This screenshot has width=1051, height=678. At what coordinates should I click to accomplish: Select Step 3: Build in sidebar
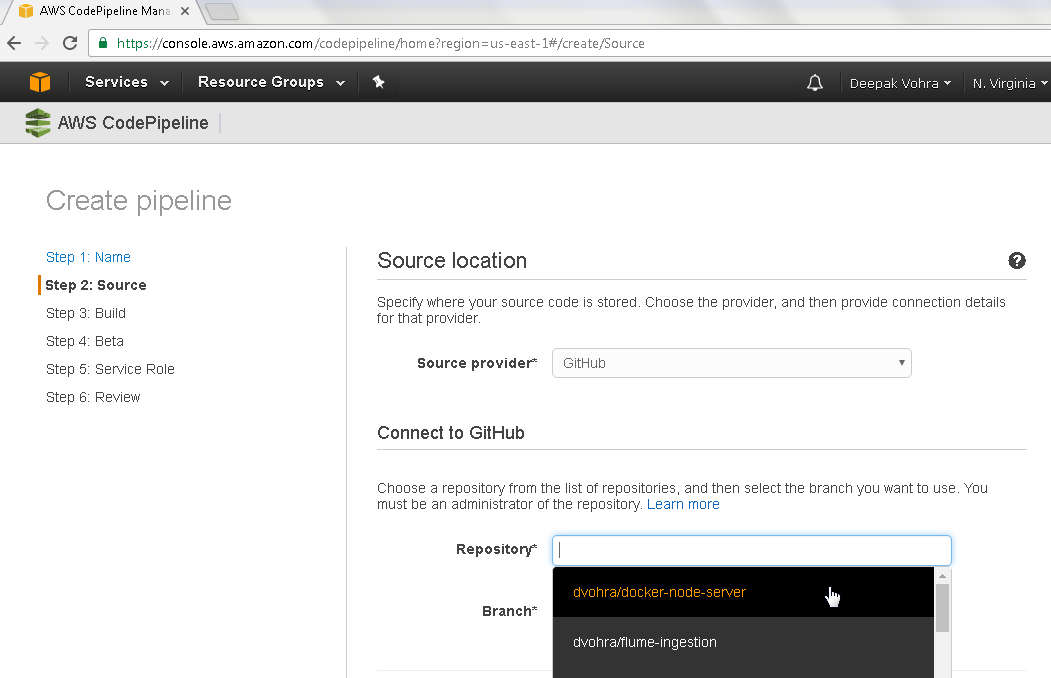(x=86, y=314)
